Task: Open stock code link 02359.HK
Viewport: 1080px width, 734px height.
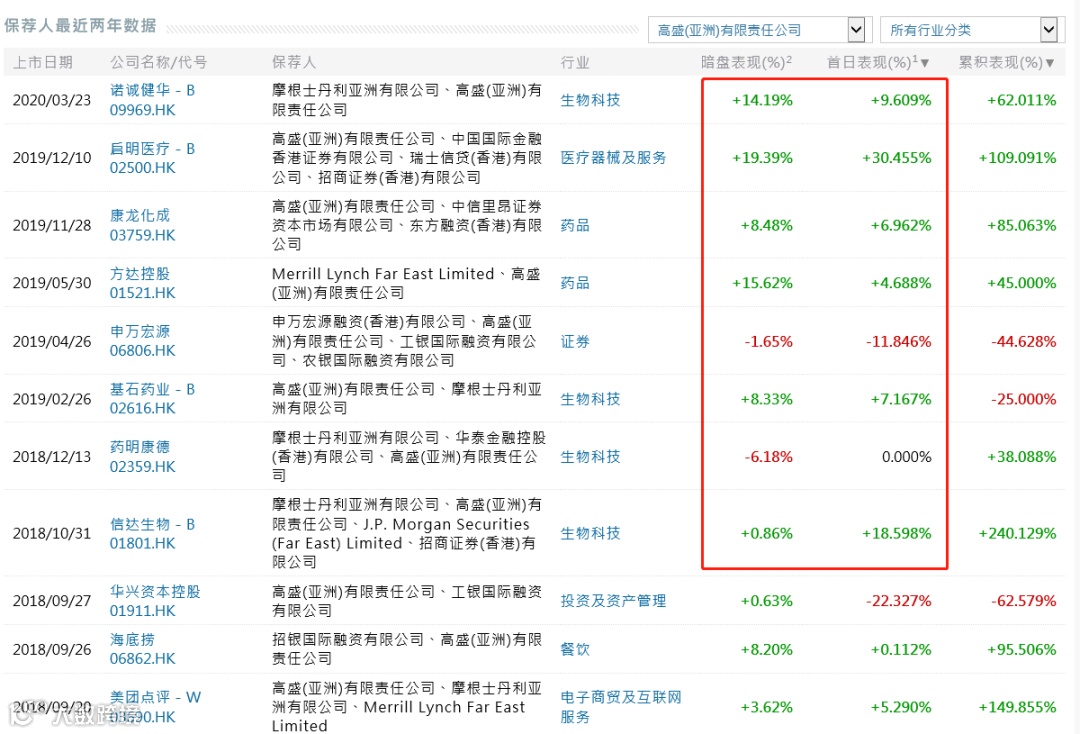Action: point(143,467)
